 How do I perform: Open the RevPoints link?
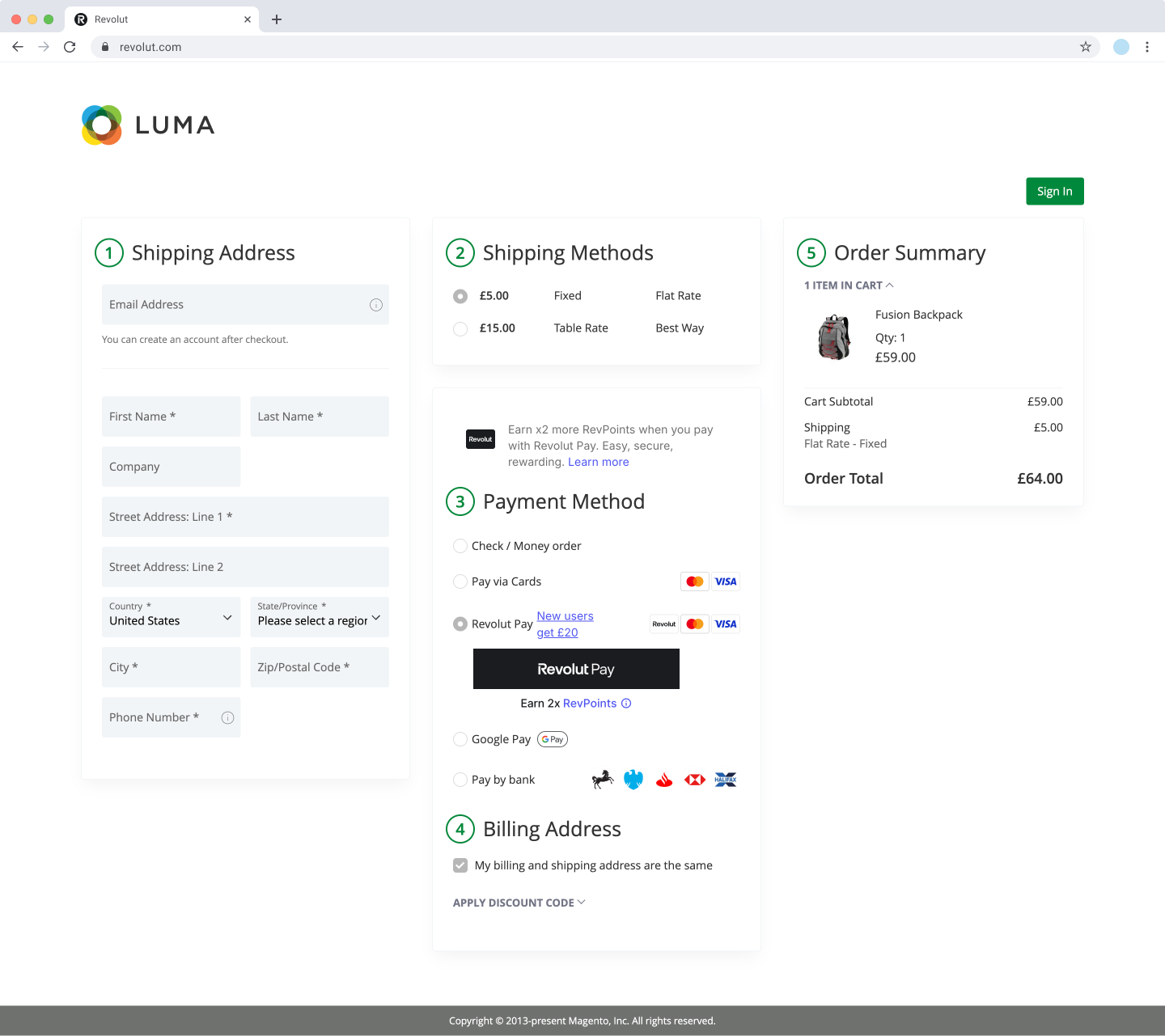pyautogui.click(x=590, y=704)
